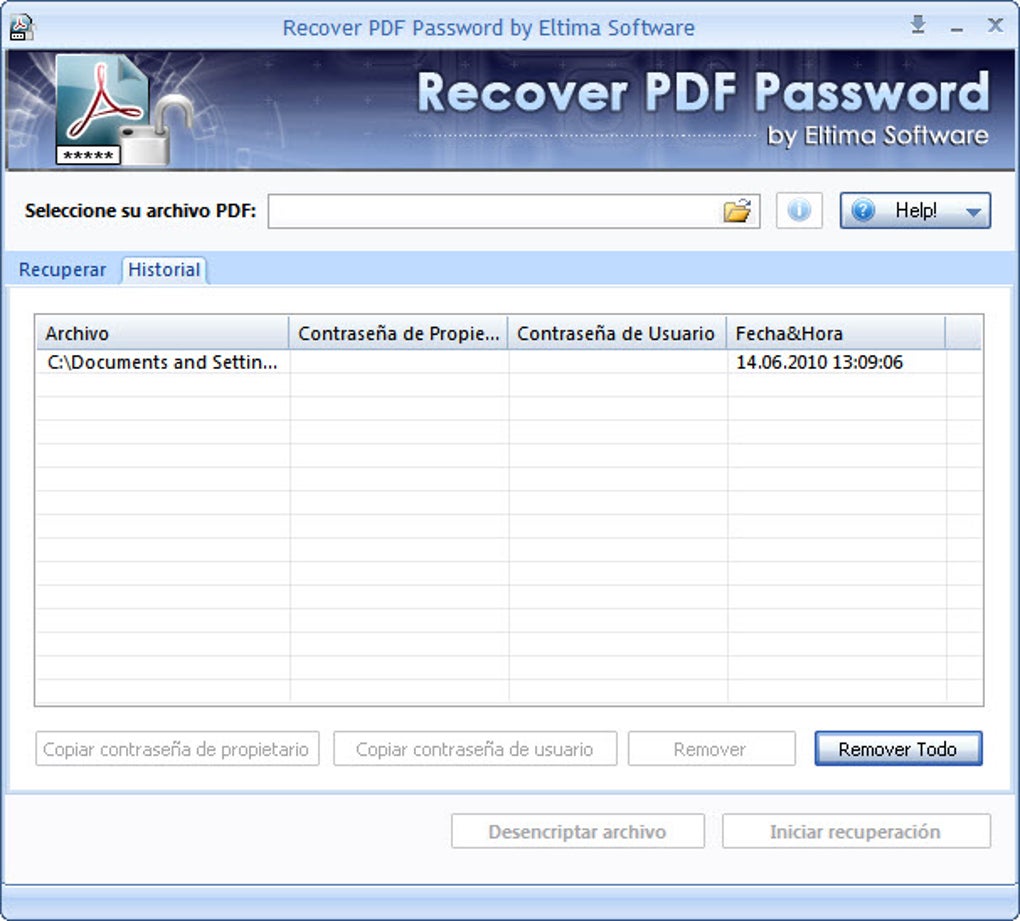Screen dimensions: 1020x921
Task: Click the Remover button
Action: (x=711, y=749)
